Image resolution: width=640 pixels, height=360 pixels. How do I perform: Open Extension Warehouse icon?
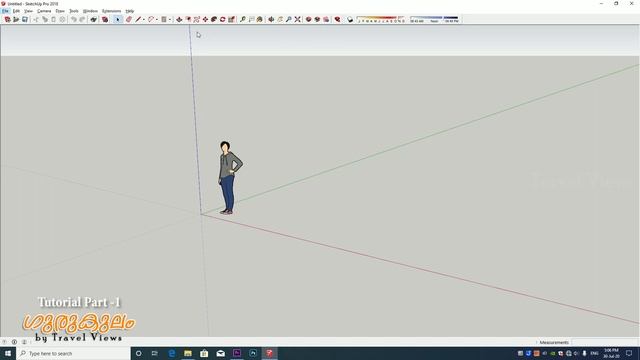pyautogui.click(x=317, y=19)
